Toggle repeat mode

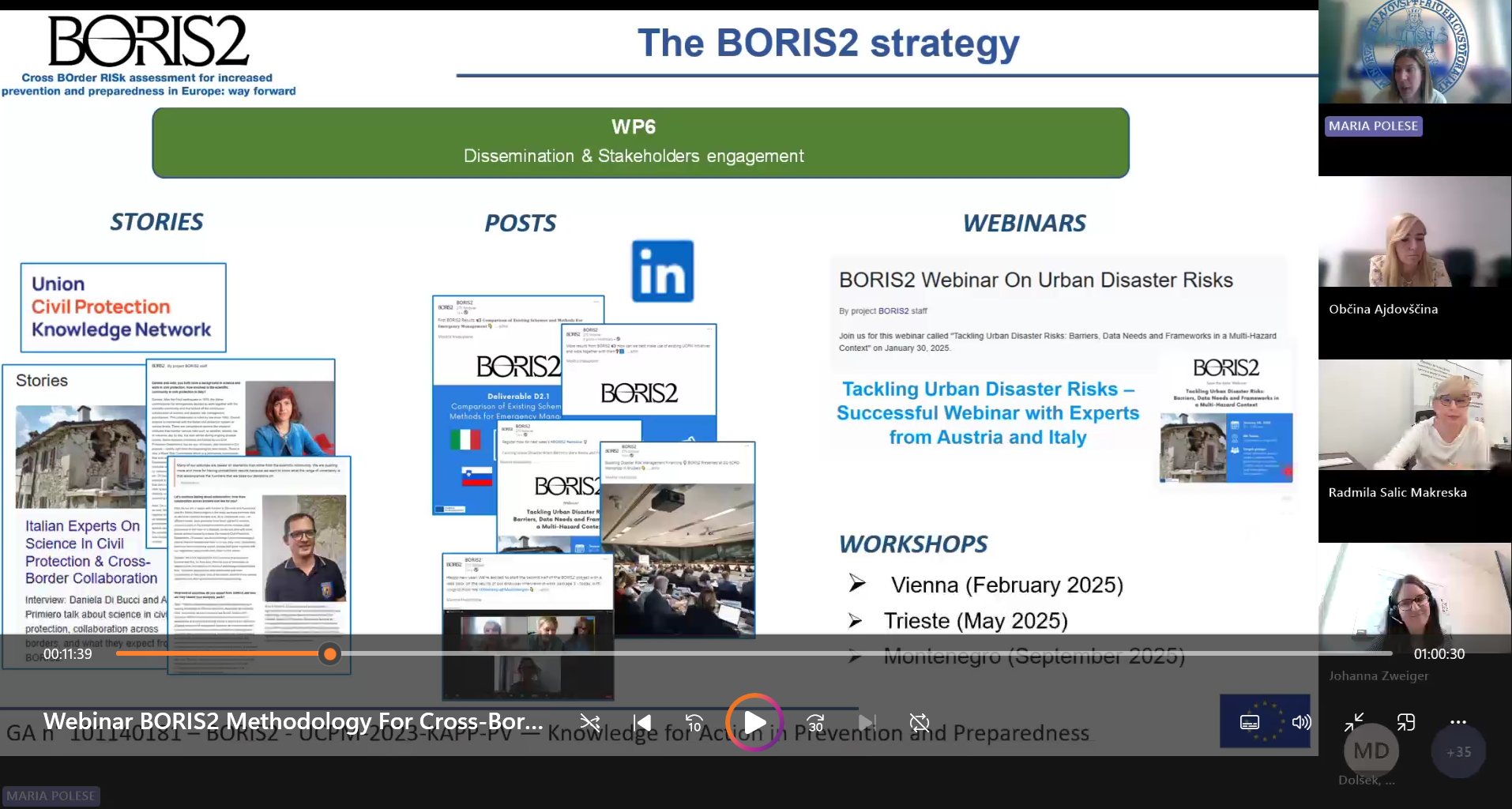click(920, 722)
